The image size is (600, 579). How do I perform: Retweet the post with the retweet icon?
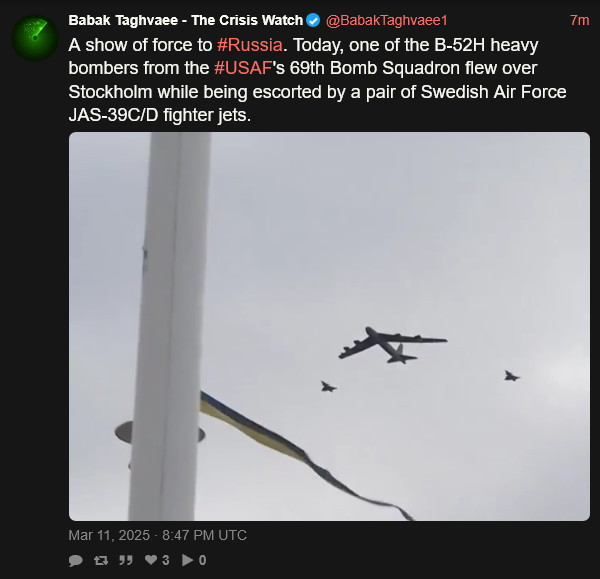pyautogui.click(x=101, y=560)
